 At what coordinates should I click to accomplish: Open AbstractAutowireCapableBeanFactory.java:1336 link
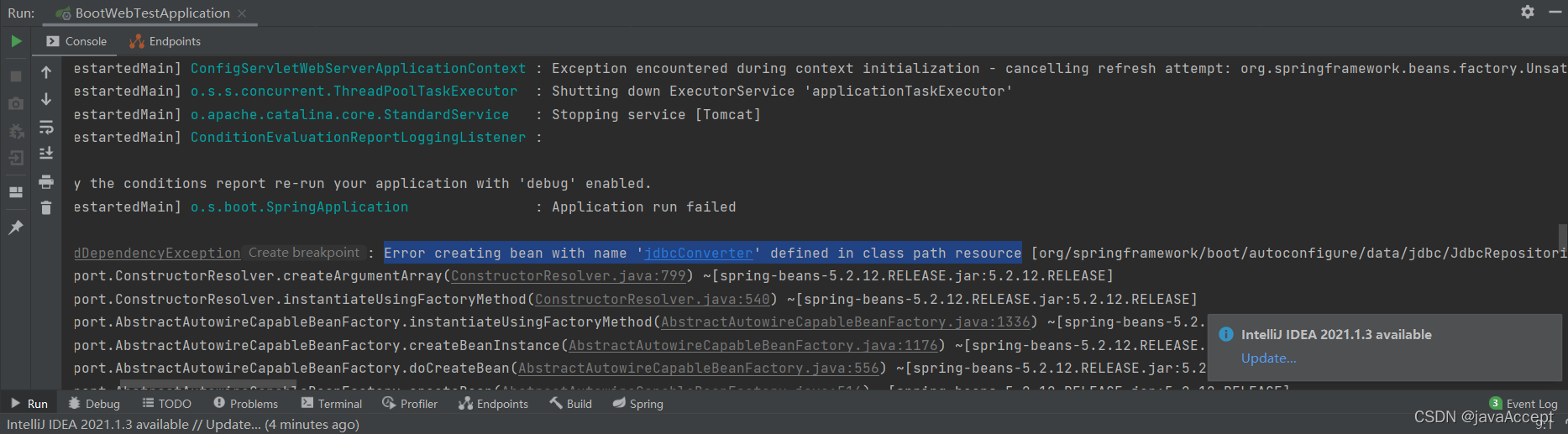pyautogui.click(x=846, y=322)
